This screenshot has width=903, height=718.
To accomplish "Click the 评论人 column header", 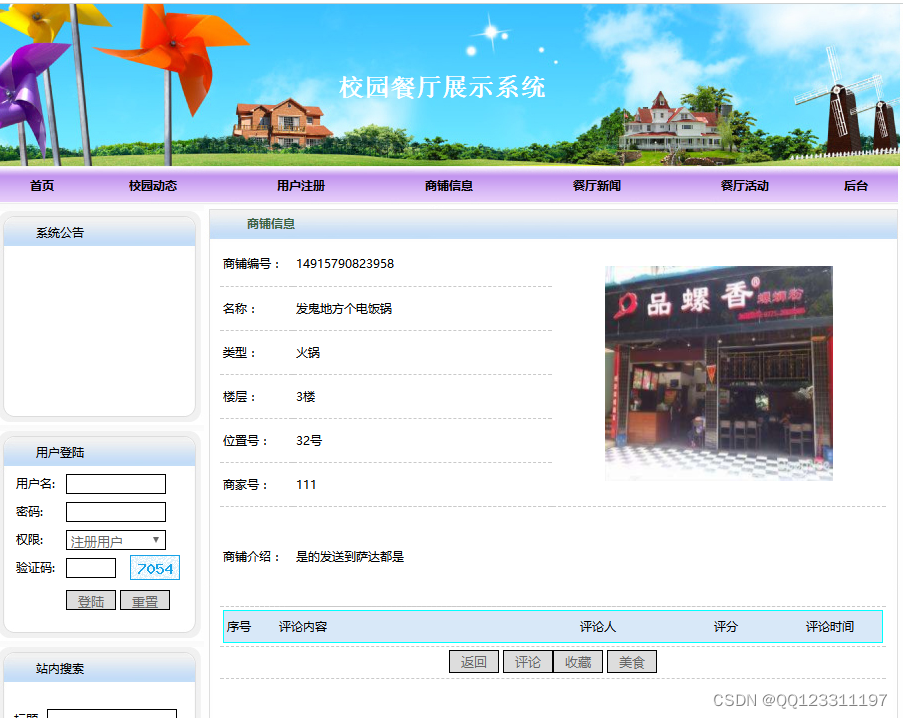I will tap(598, 626).
